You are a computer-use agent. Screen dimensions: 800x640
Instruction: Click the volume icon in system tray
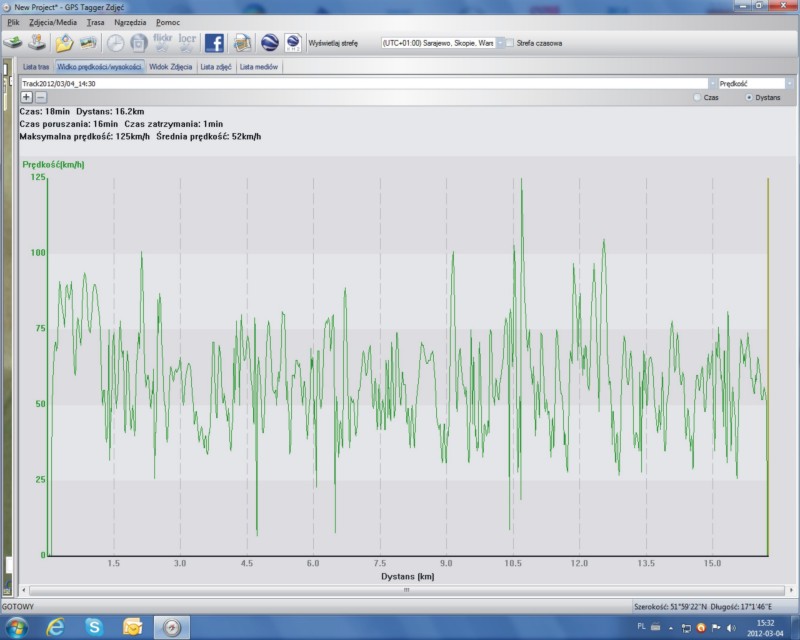pyautogui.click(x=732, y=628)
